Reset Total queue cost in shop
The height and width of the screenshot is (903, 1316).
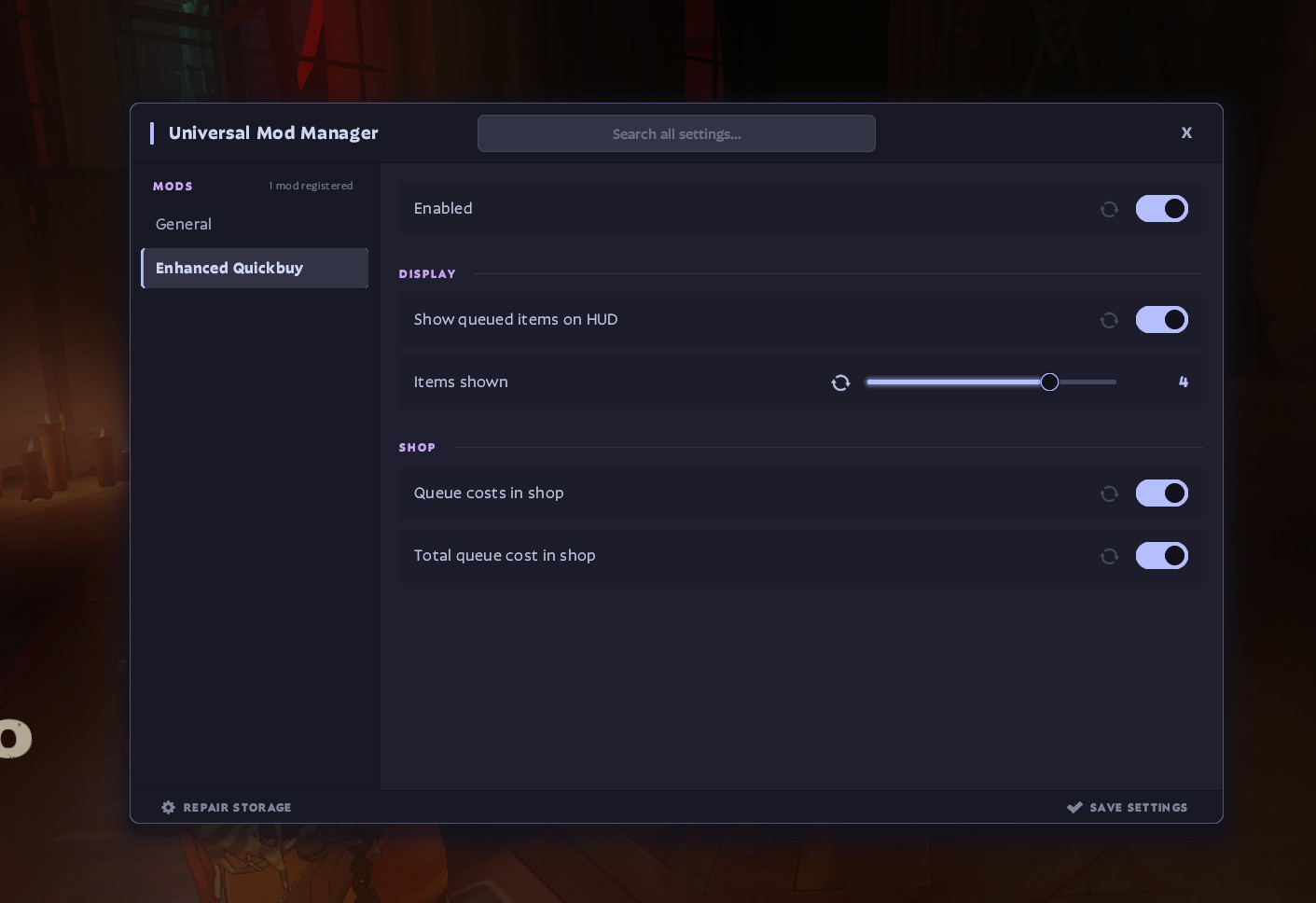(1109, 556)
